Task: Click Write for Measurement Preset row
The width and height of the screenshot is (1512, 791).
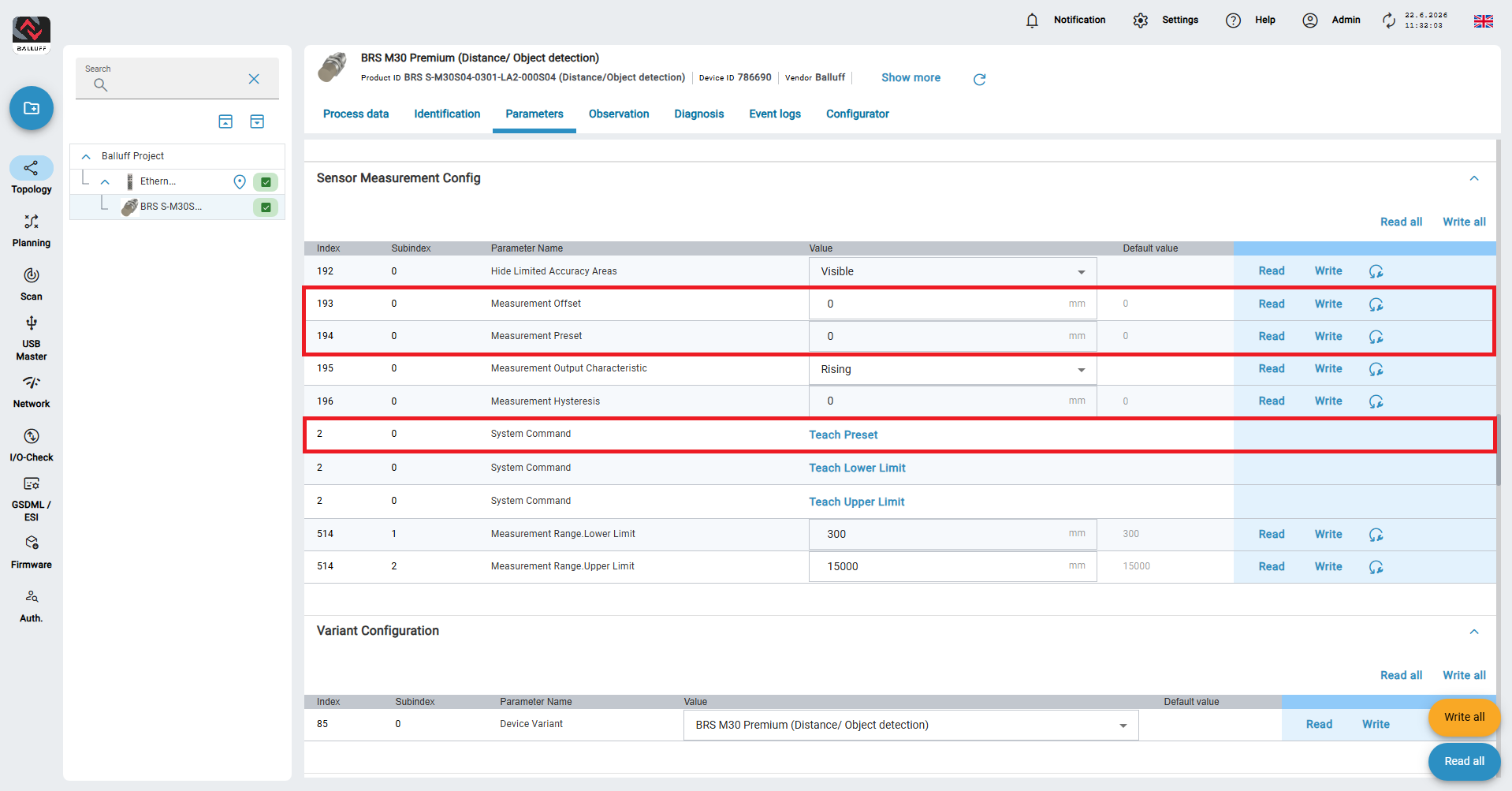Action: click(x=1328, y=336)
